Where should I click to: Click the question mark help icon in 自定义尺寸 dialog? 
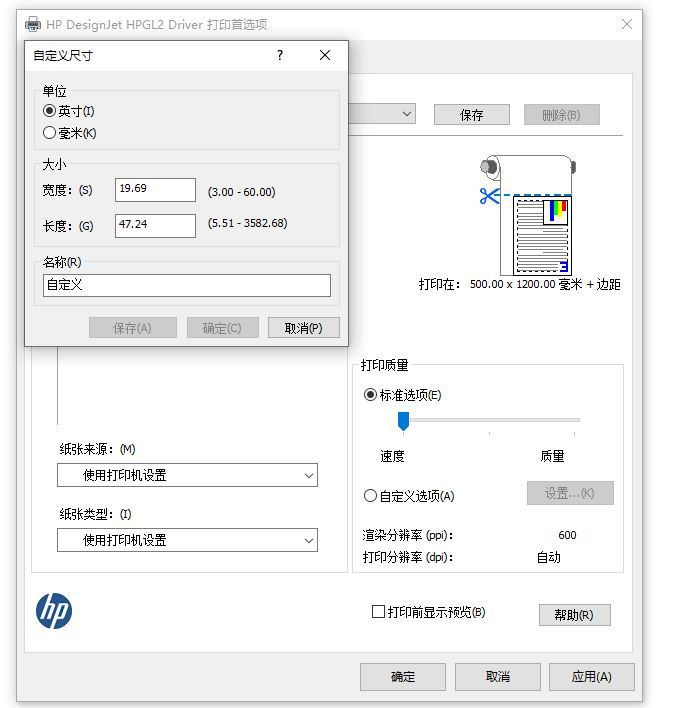point(280,55)
